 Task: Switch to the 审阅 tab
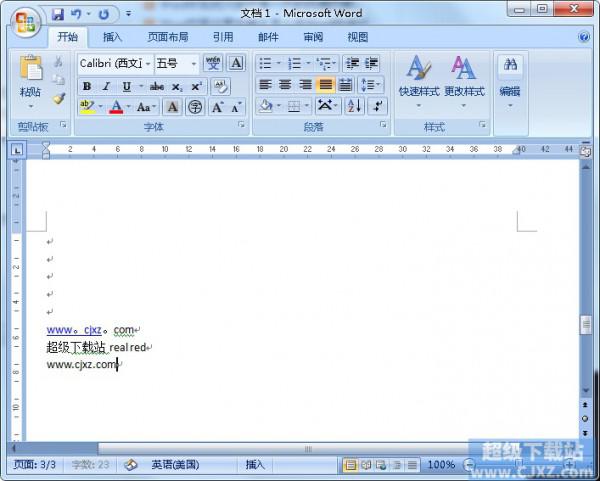(x=313, y=37)
